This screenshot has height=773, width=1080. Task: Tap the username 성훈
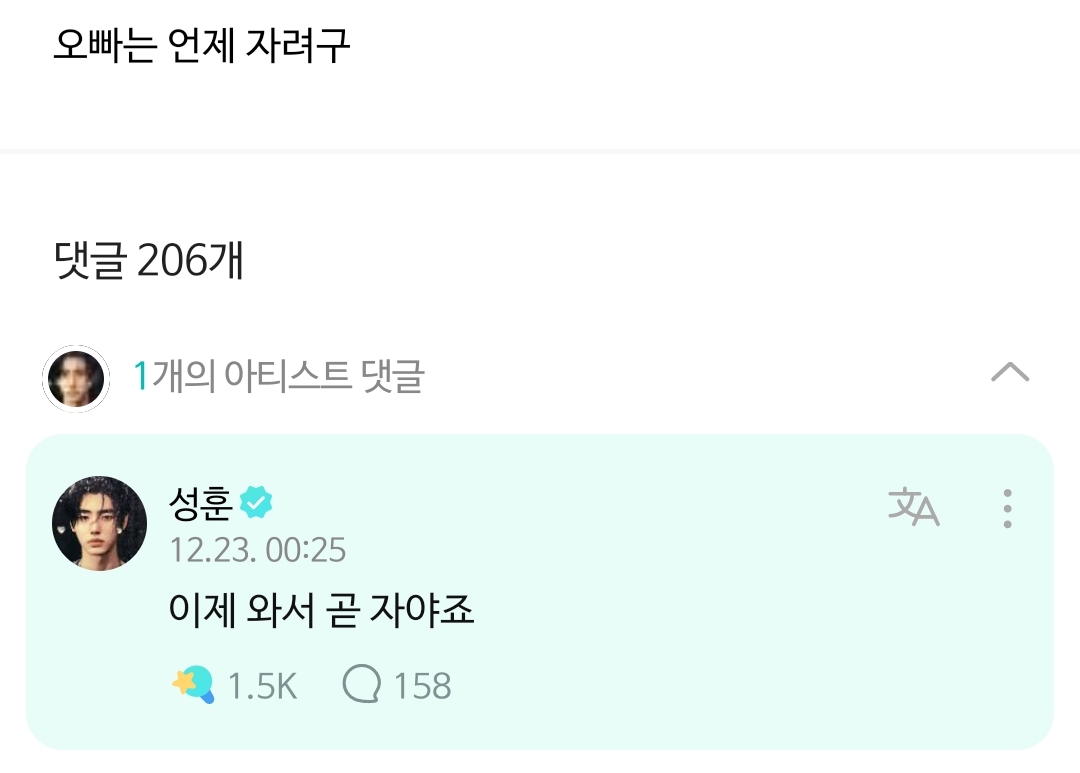[x=201, y=503]
